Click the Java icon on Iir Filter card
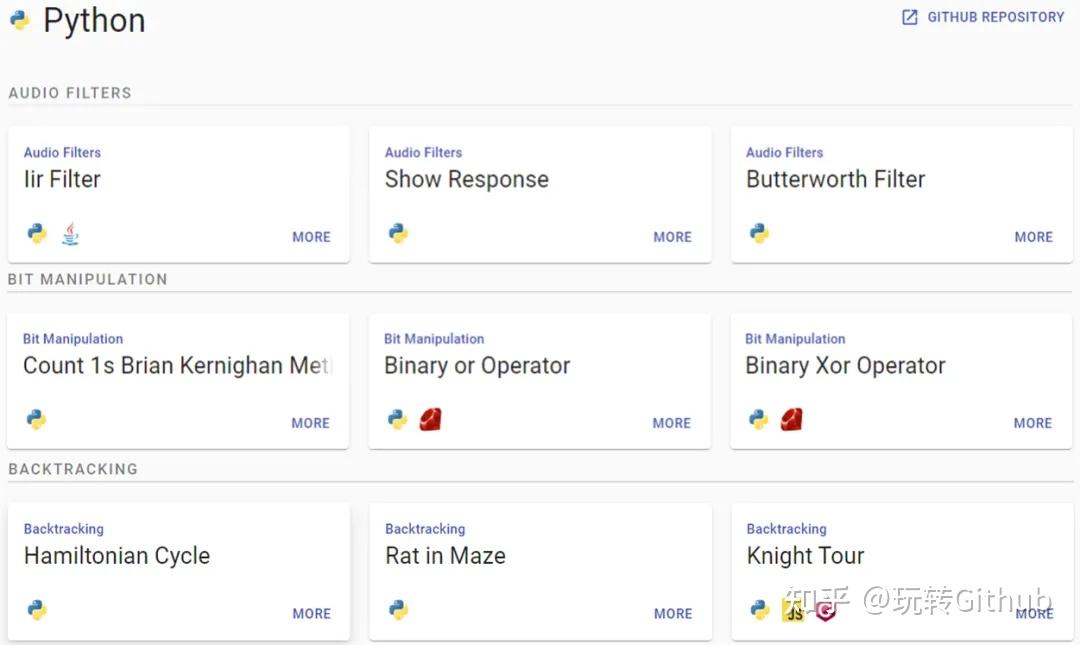This screenshot has height=645, width=1080. coord(70,234)
